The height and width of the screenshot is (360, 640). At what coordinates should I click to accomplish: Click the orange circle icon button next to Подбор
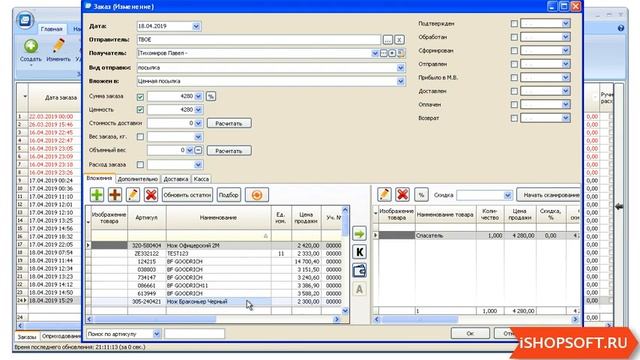[257, 195]
